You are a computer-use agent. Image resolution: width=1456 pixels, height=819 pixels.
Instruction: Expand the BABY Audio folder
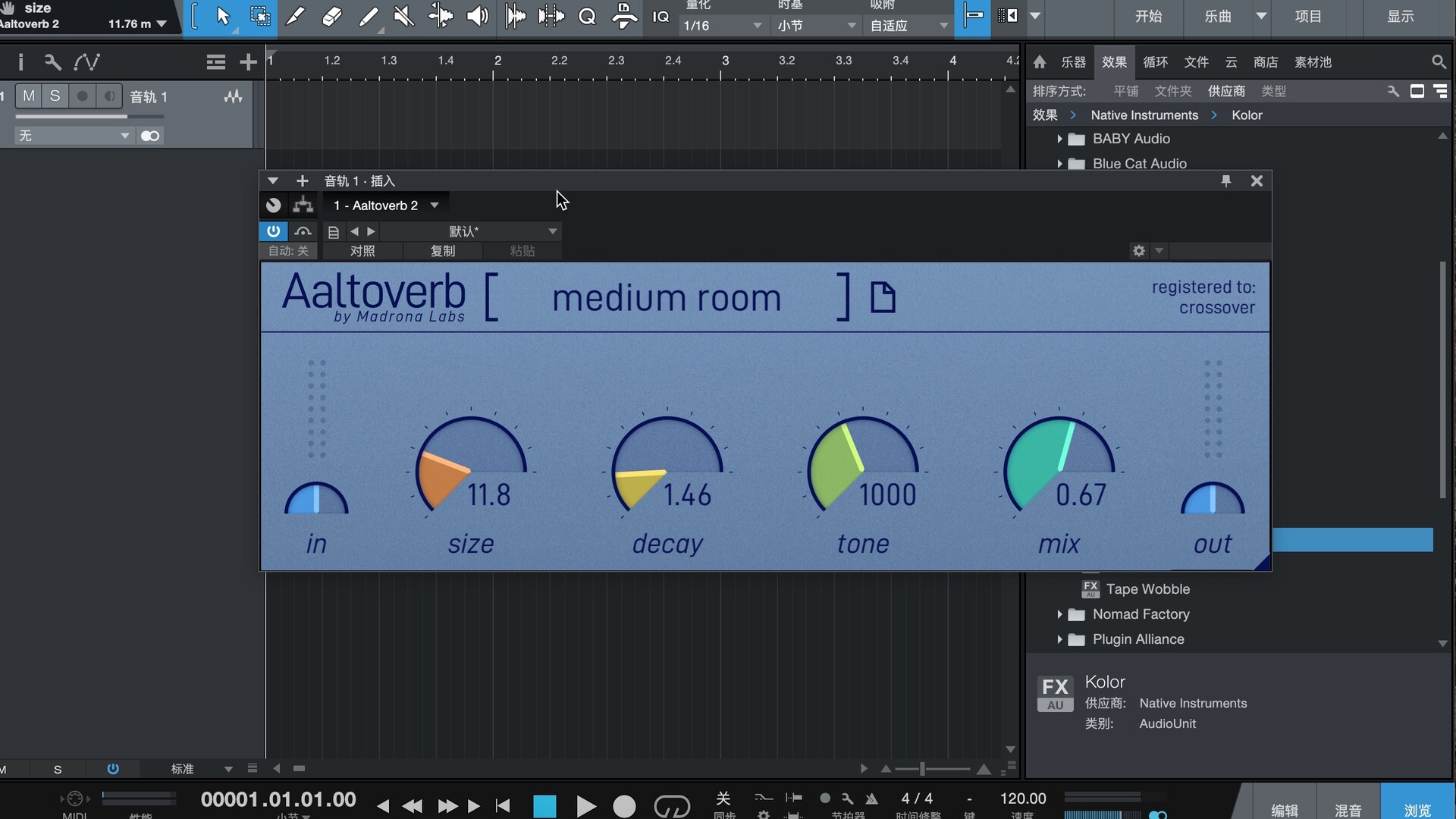tap(1059, 139)
